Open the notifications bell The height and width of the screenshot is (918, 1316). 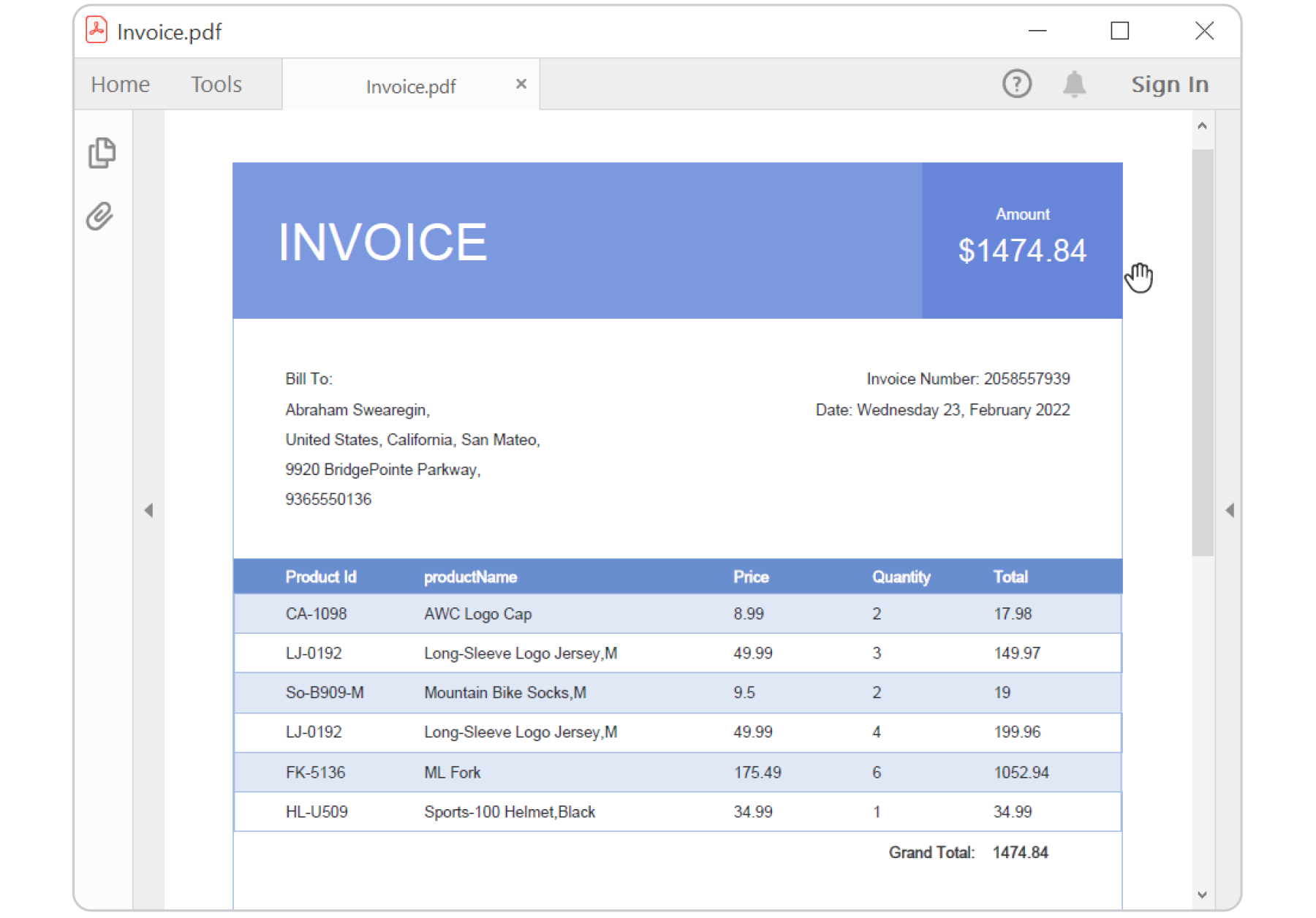[1073, 84]
